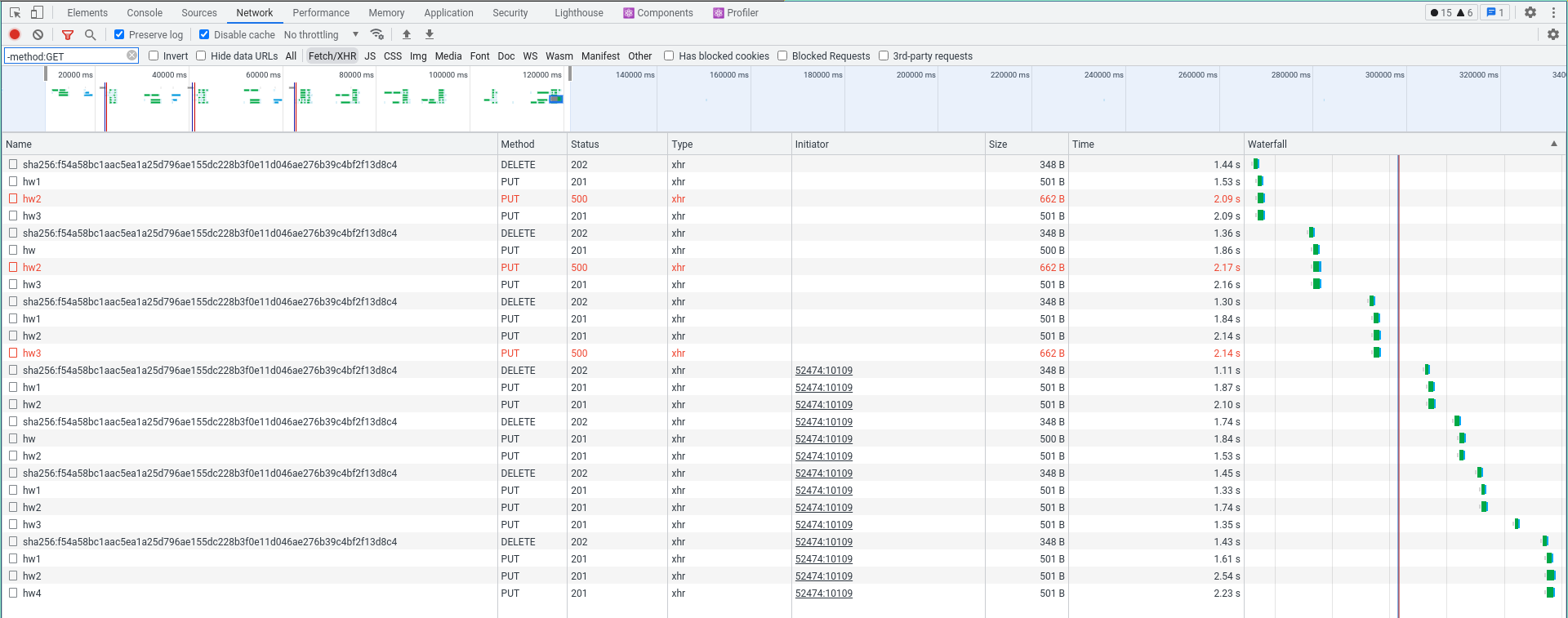
Task: Open DevTools settings gear
Action: click(x=1530, y=12)
